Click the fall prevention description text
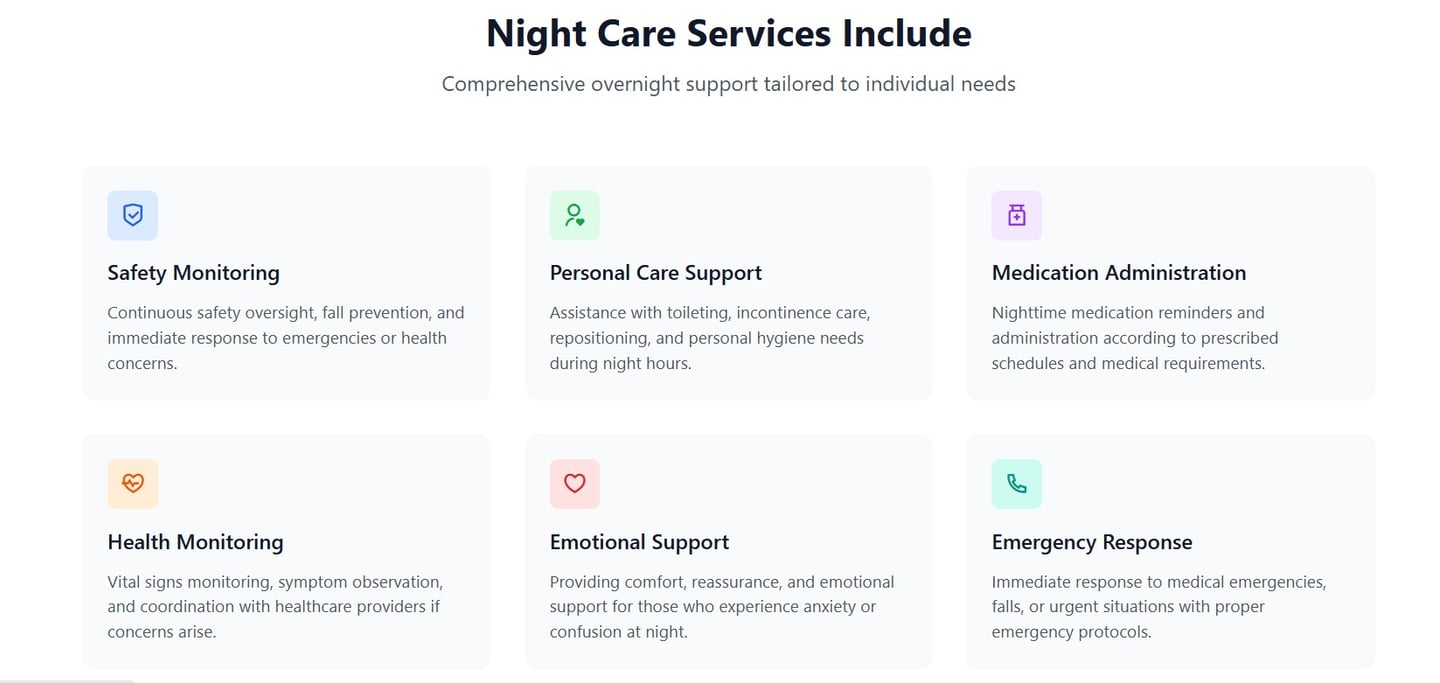The height and width of the screenshot is (683, 1440). click(285, 338)
